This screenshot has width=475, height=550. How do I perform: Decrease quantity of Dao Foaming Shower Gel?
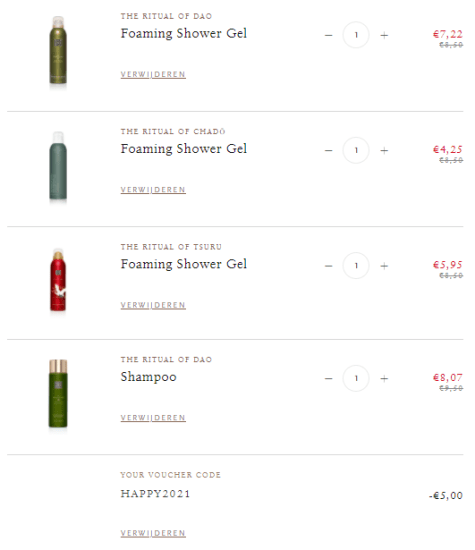click(x=328, y=35)
